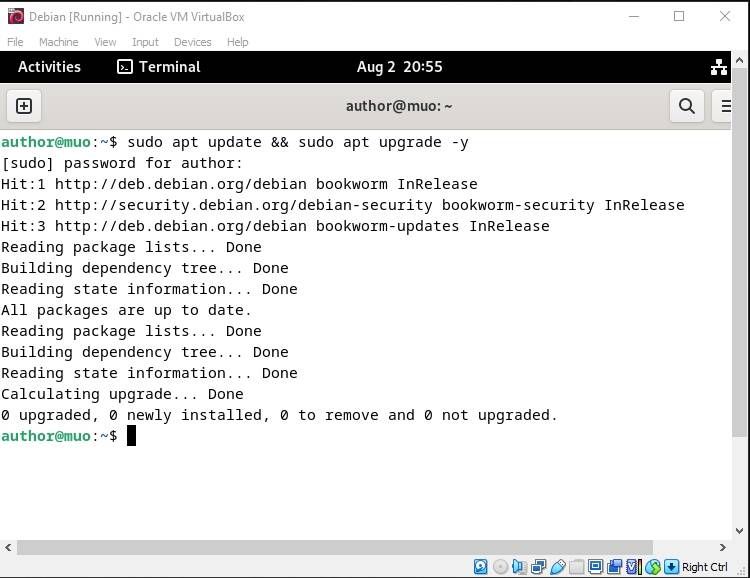
Task: Click the author@muo: ~ window title
Action: coord(399,106)
